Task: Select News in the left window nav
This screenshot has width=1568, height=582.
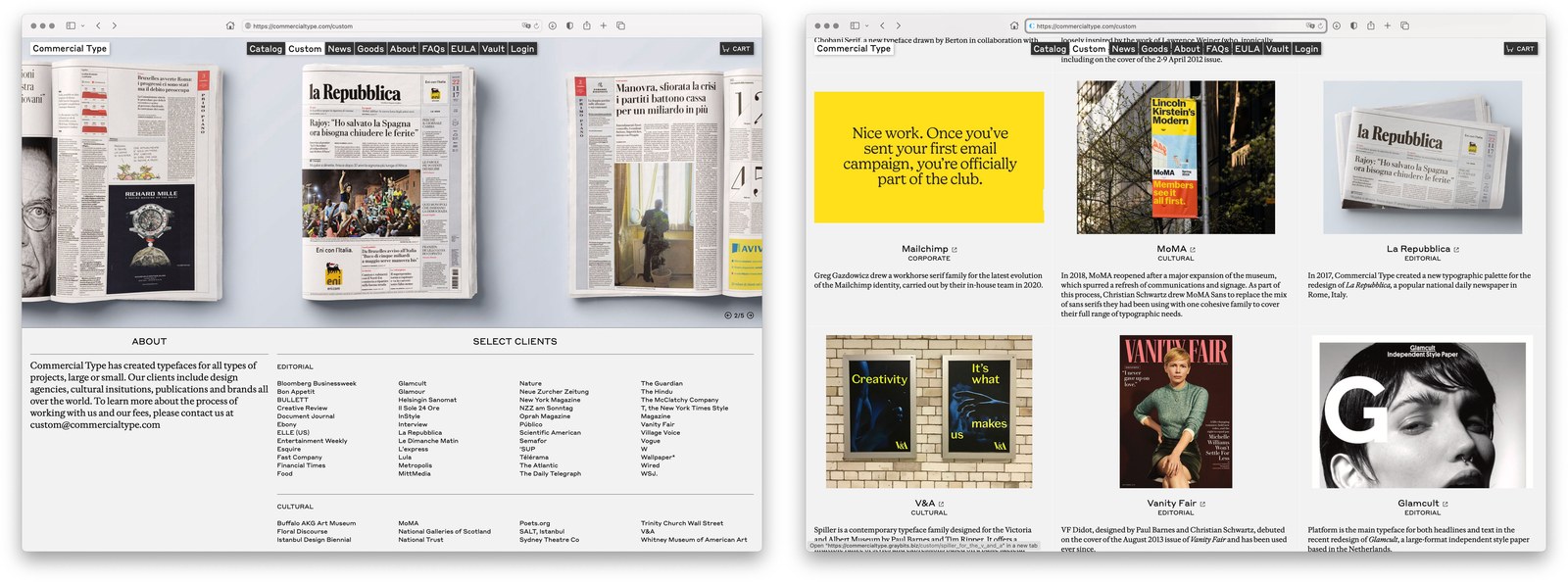Action: click(339, 48)
